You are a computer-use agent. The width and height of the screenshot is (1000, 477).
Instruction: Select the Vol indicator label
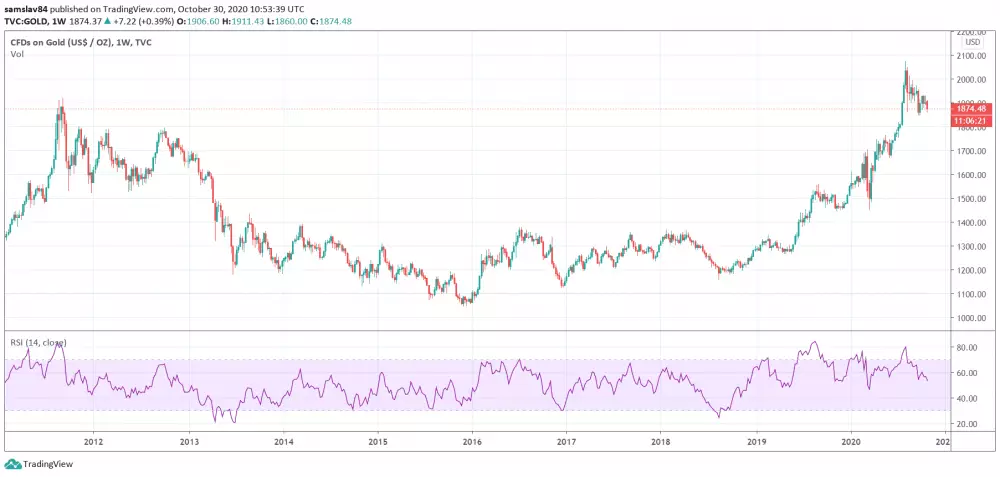click(17, 53)
